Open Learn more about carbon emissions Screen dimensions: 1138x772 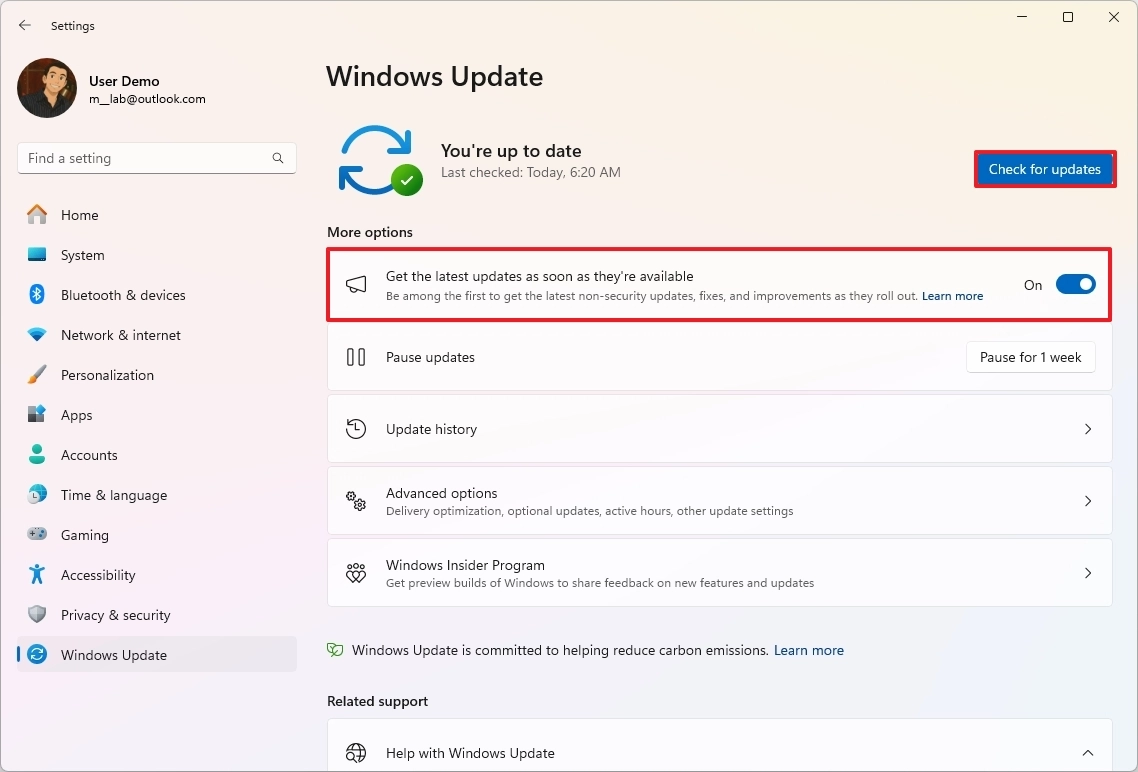tap(809, 650)
